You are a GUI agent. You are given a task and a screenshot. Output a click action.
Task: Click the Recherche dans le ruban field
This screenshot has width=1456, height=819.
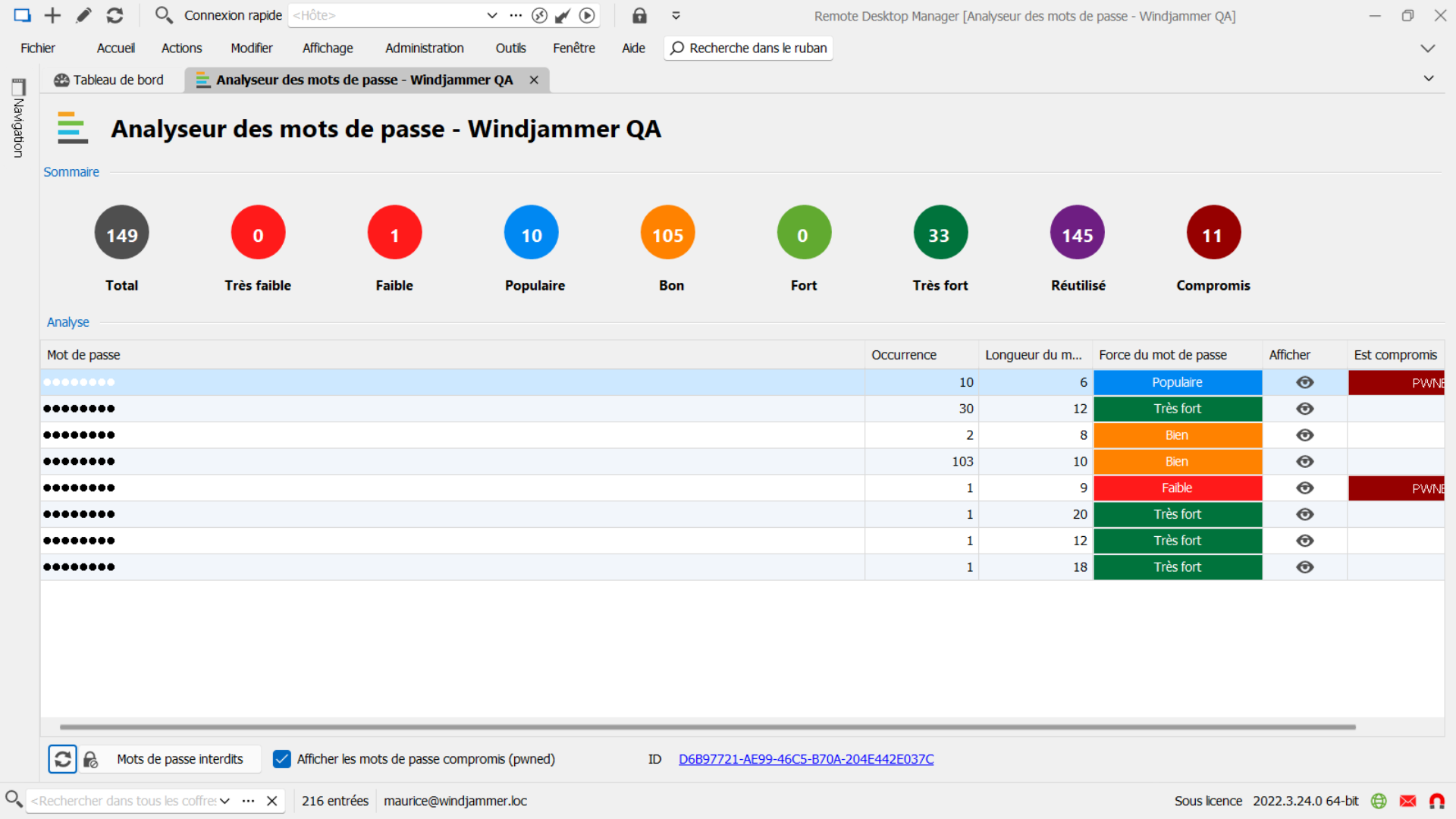click(x=748, y=48)
